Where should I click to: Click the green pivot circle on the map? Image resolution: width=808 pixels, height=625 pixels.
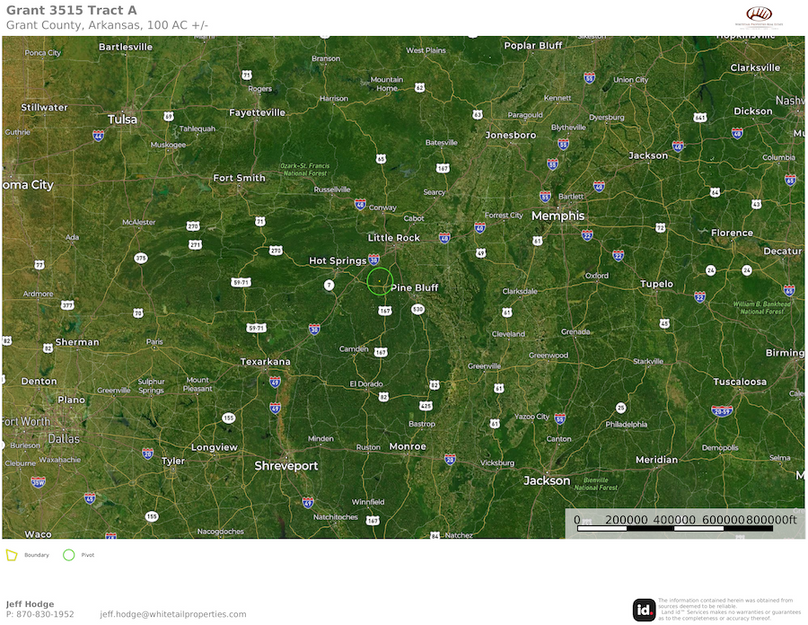click(x=379, y=281)
